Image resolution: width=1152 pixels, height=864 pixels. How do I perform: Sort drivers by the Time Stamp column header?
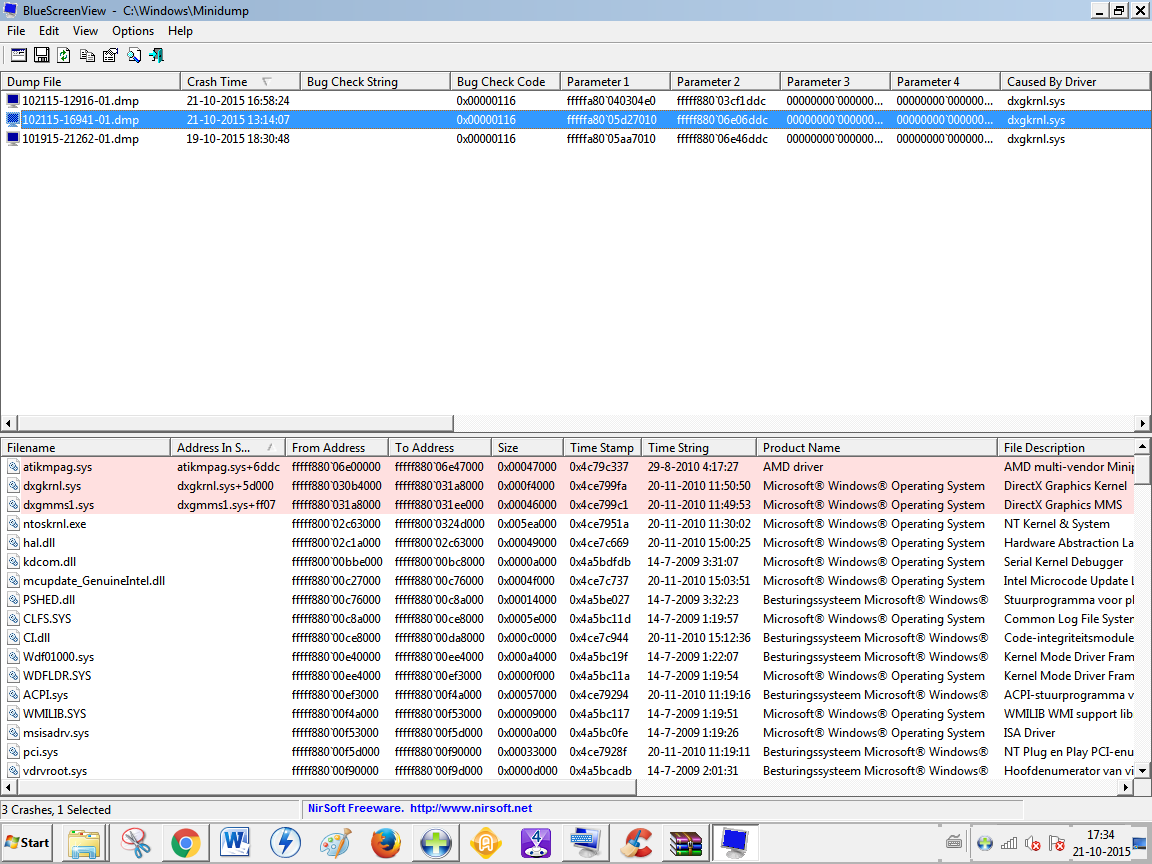click(x=602, y=447)
